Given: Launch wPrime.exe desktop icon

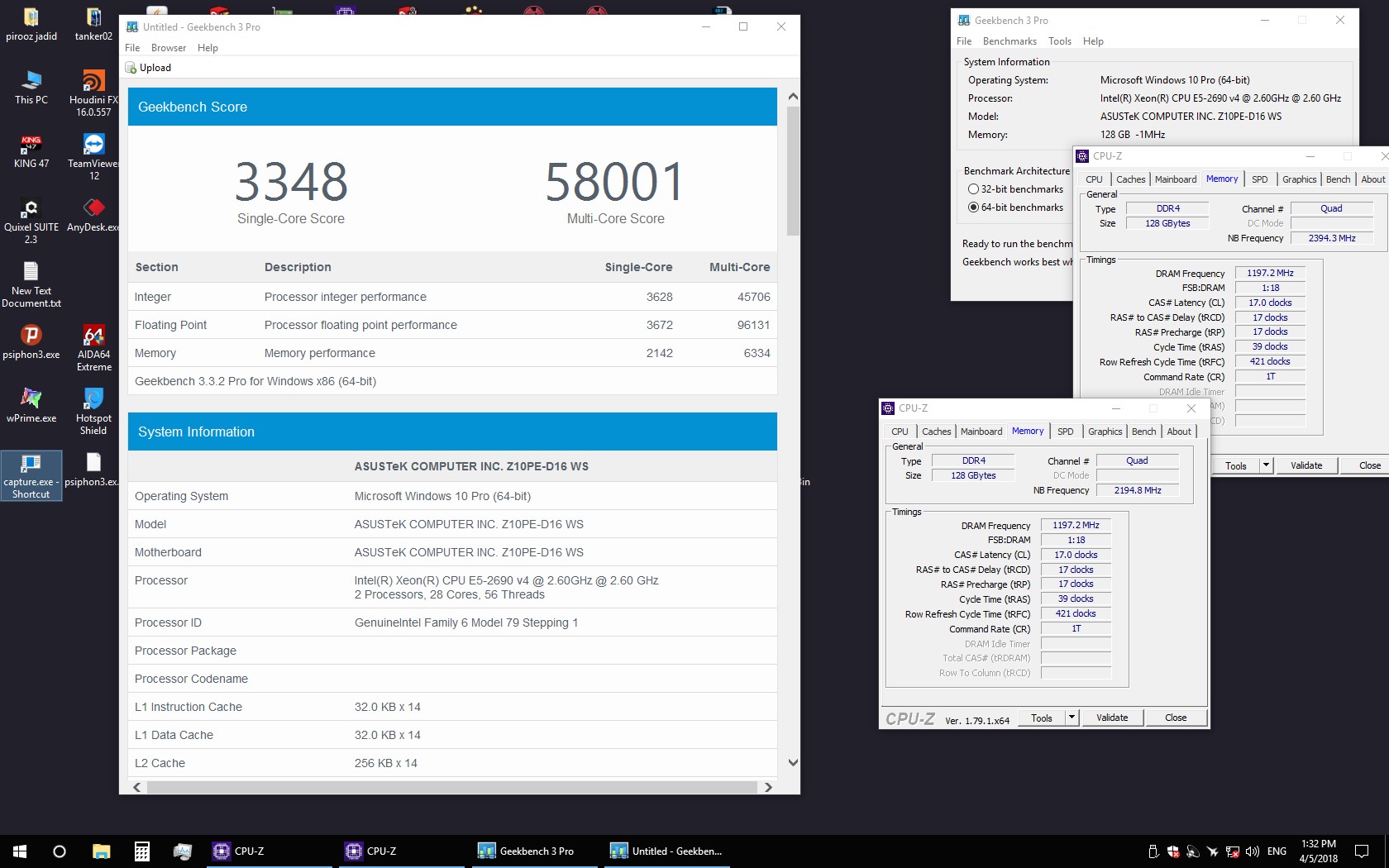Looking at the screenshot, I should tap(31, 406).
